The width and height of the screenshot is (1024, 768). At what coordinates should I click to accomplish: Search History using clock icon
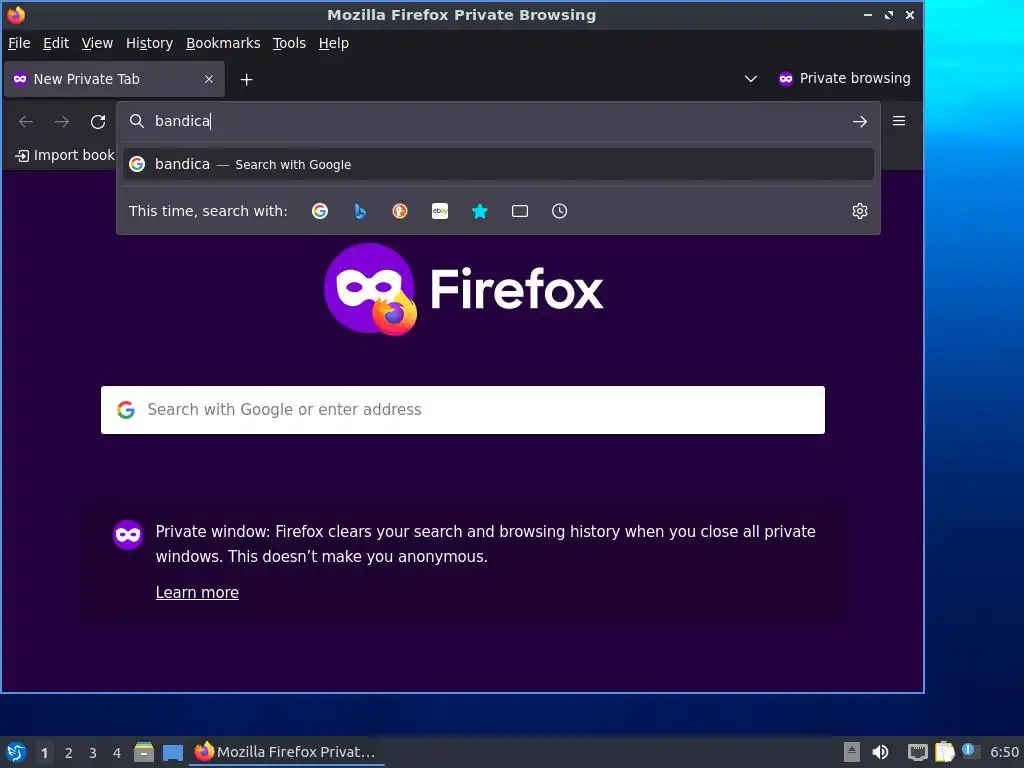point(560,211)
